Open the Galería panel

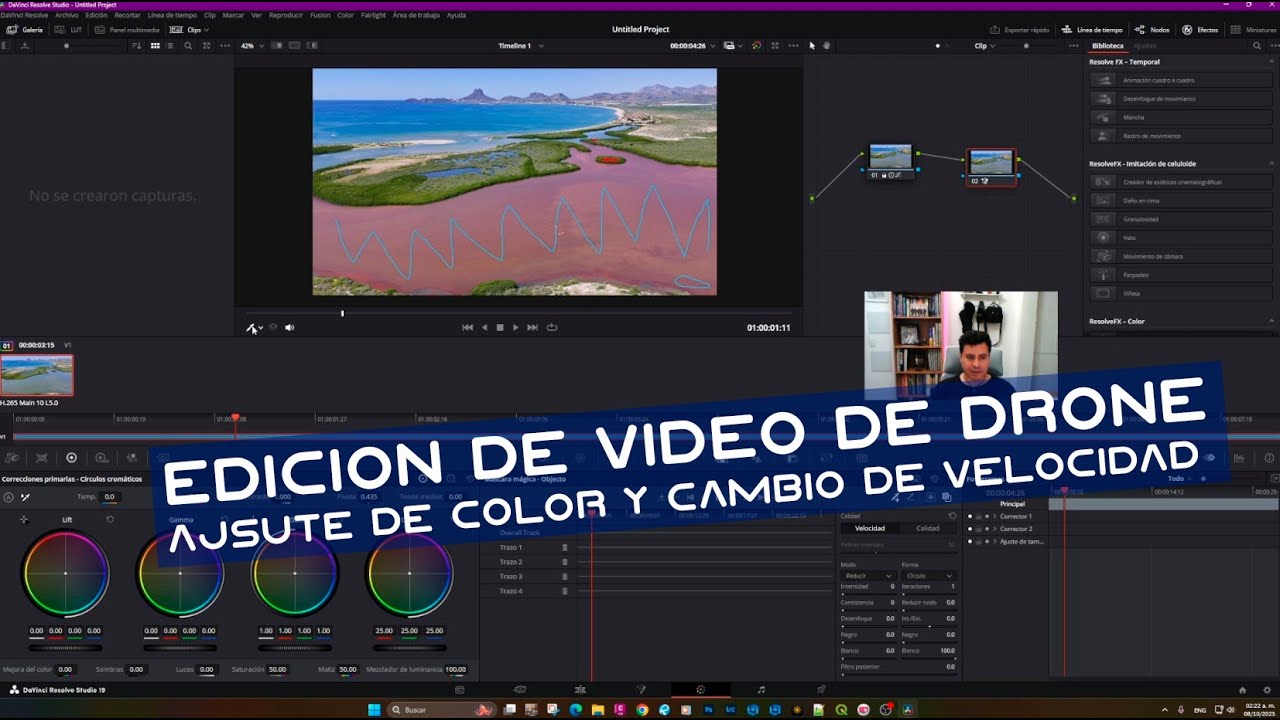point(24,30)
